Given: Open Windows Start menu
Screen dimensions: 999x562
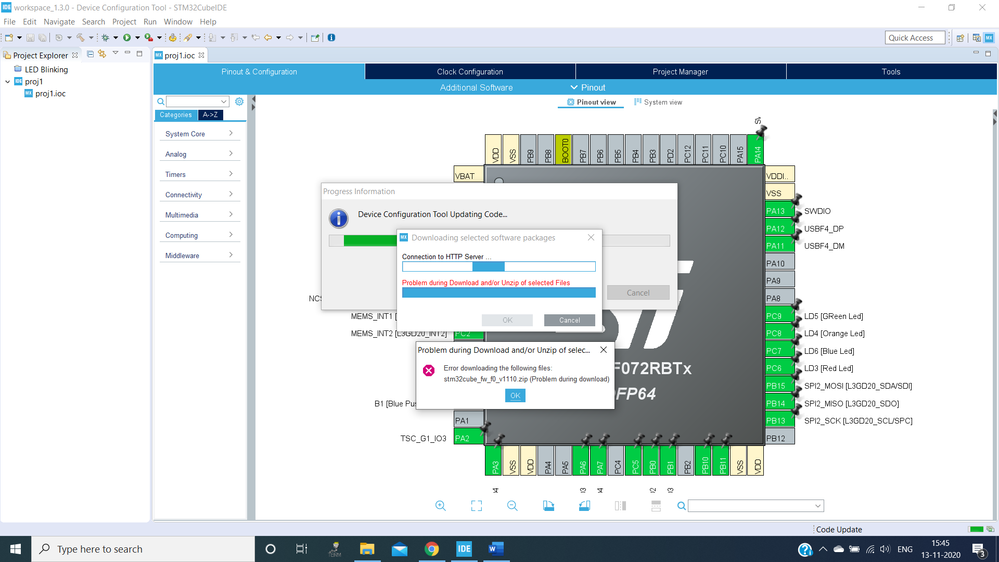Looking at the screenshot, I should [15, 549].
